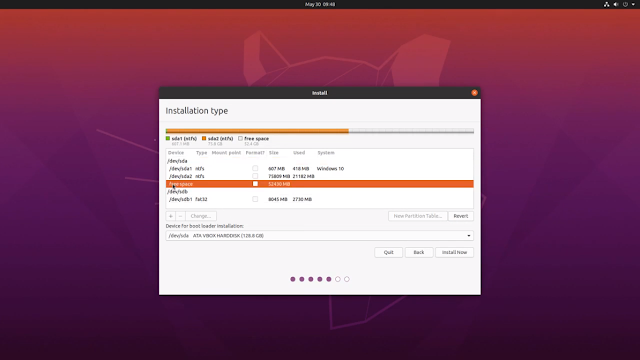This screenshot has height=360, width=640.
Task: Click the System column header
Action: pos(326,153)
